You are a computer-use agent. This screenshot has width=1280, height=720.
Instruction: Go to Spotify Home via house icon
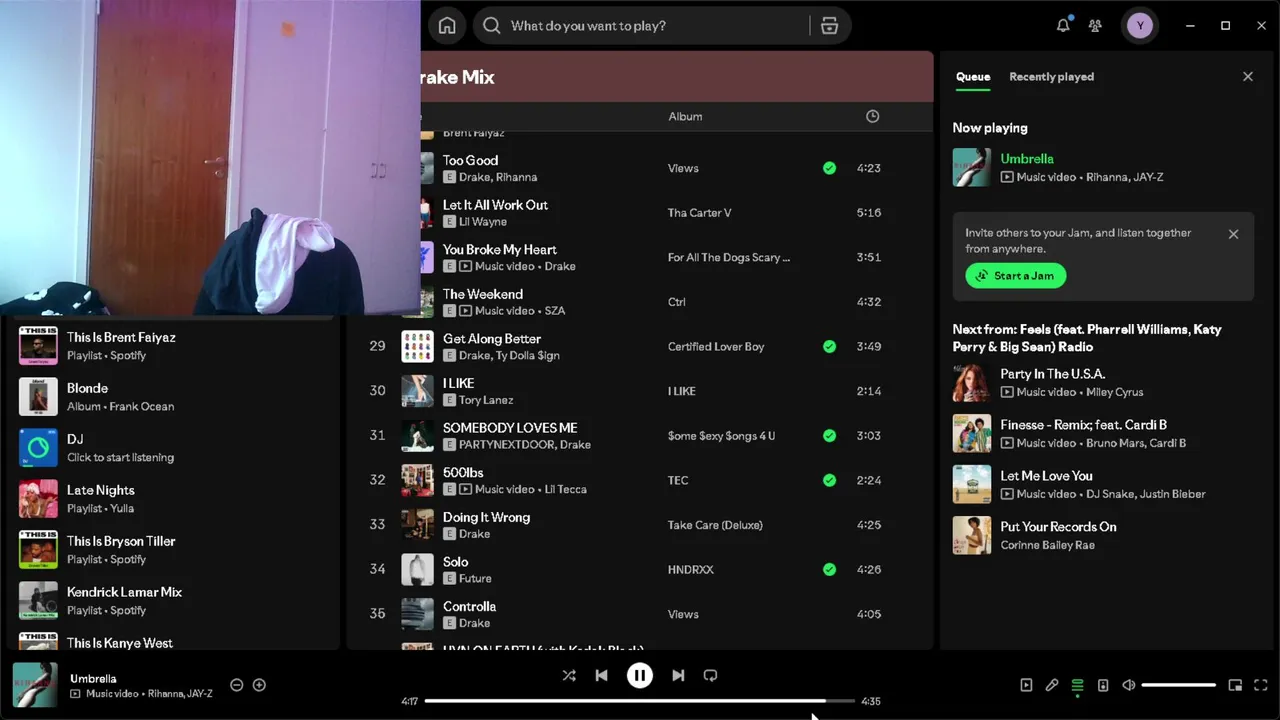pos(447,26)
